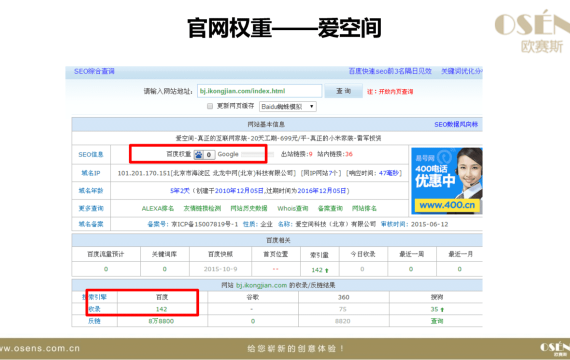This screenshot has width=570, height=360.
Task: Click the 搜狗 column header
Action: pyautogui.click(x=437, y=297)
